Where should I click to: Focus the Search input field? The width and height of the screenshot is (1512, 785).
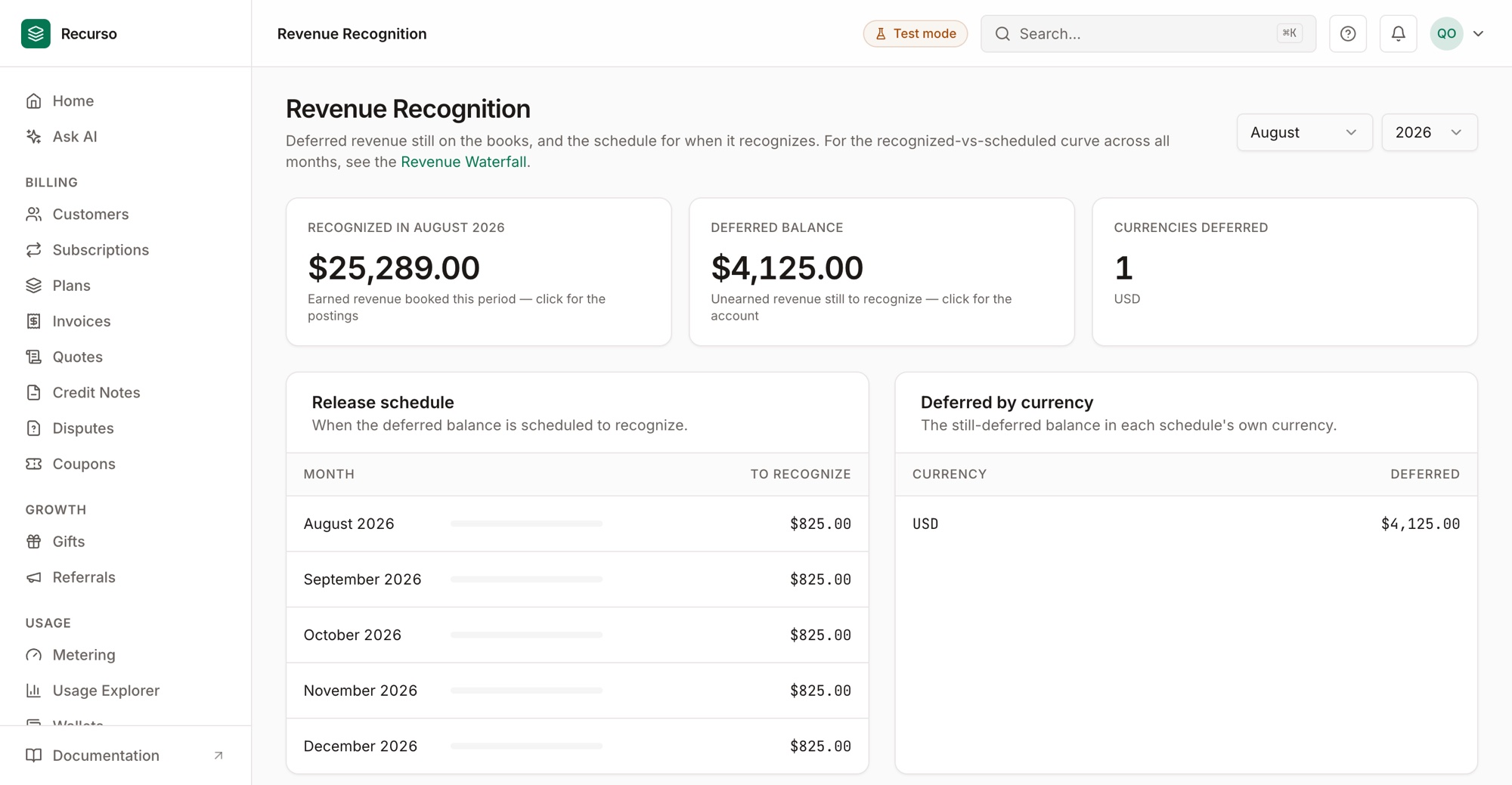1148,33
